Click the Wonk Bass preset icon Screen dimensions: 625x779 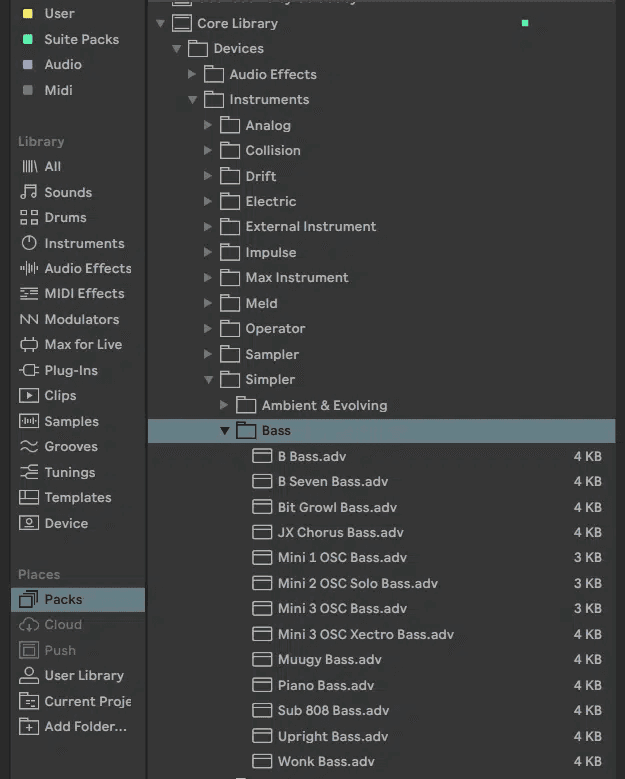pos(262,761)
